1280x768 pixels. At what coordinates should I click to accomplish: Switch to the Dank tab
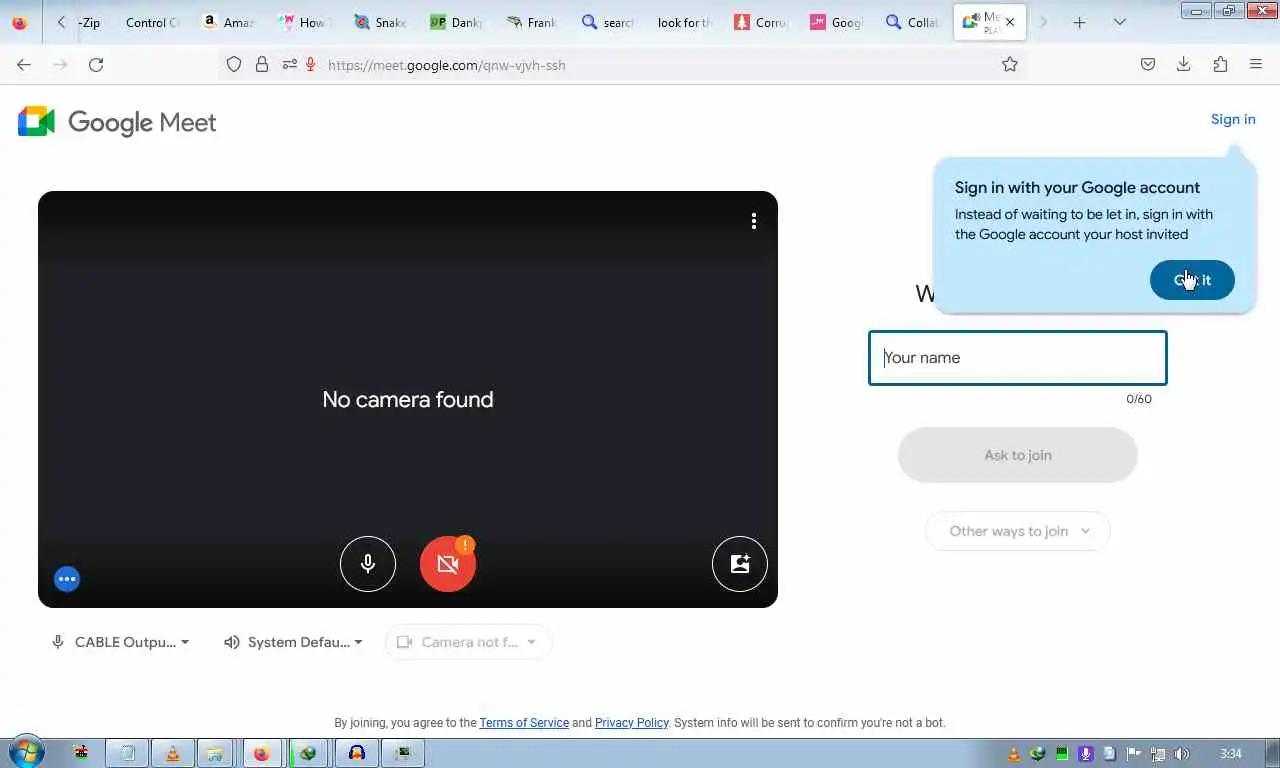[x=456, y=22]
